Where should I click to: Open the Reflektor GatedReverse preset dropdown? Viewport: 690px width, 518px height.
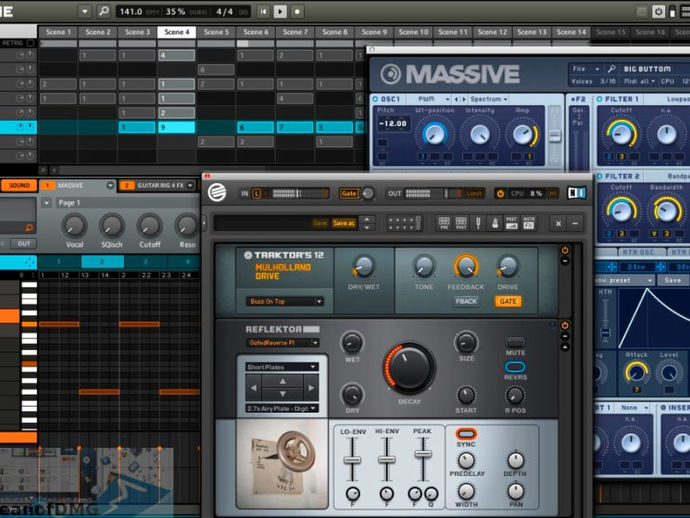click(283, 342)
